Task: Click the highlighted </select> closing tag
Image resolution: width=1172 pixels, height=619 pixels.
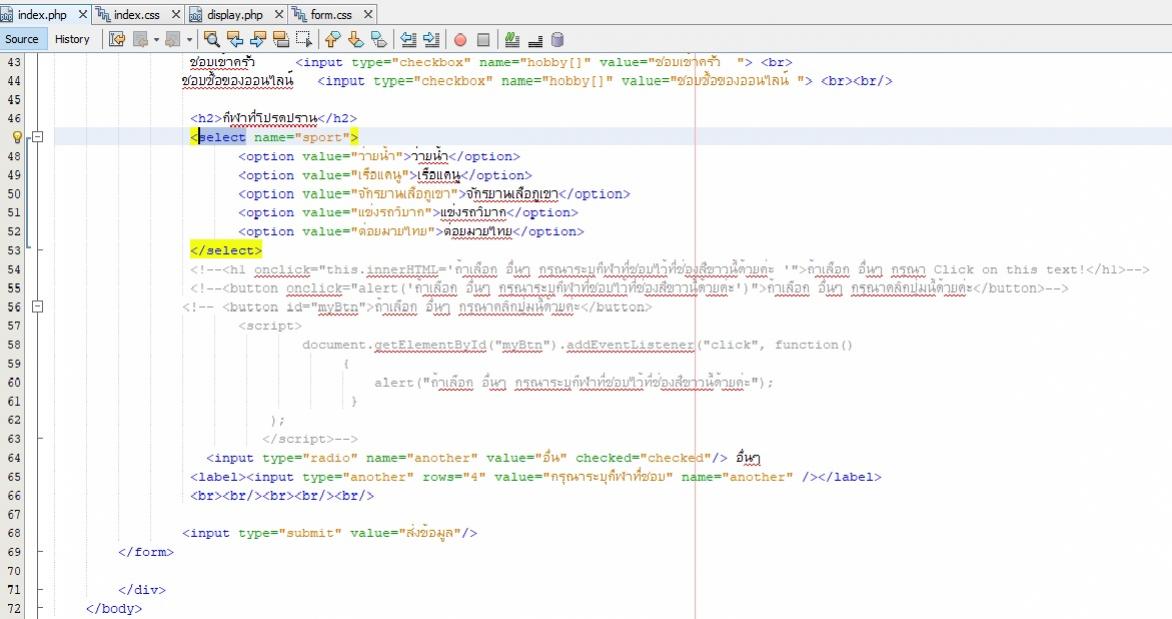Action: [x=226, y=250]
